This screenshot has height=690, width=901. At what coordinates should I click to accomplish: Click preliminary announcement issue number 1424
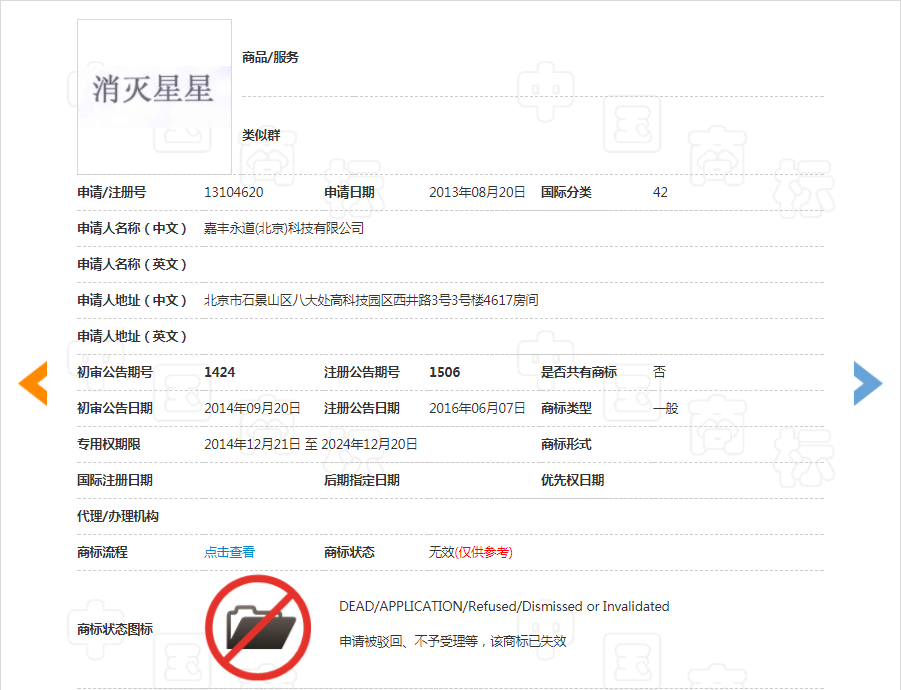pos(219,372)
